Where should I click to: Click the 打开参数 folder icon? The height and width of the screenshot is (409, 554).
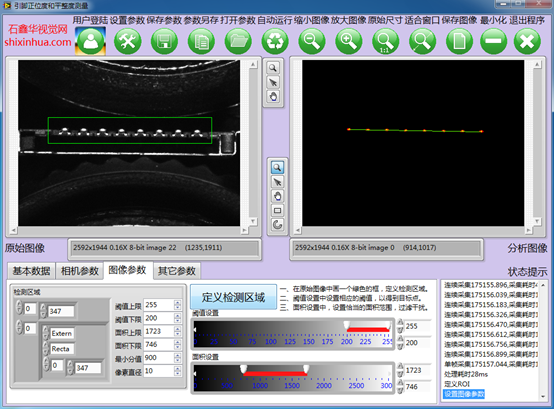[238, 41]
